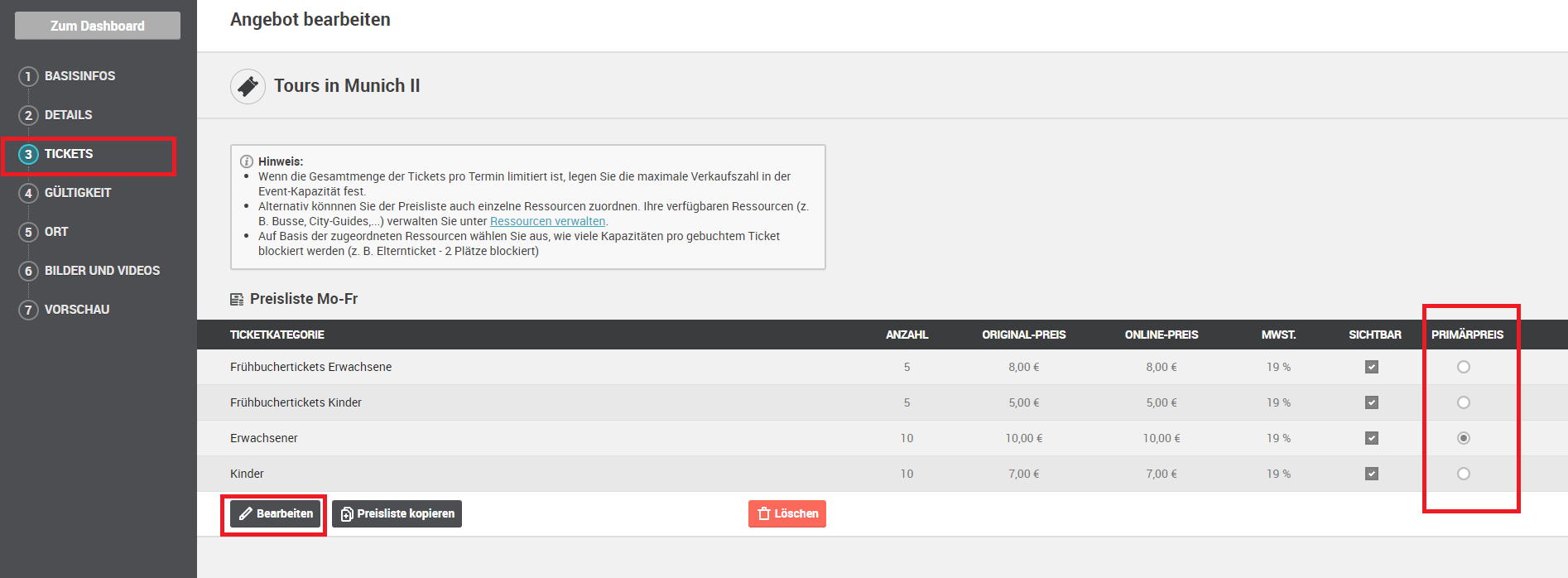Set Frühbuchertickets Kinder as Primärpreis

pyautogui.click(x=1464, y=402)
